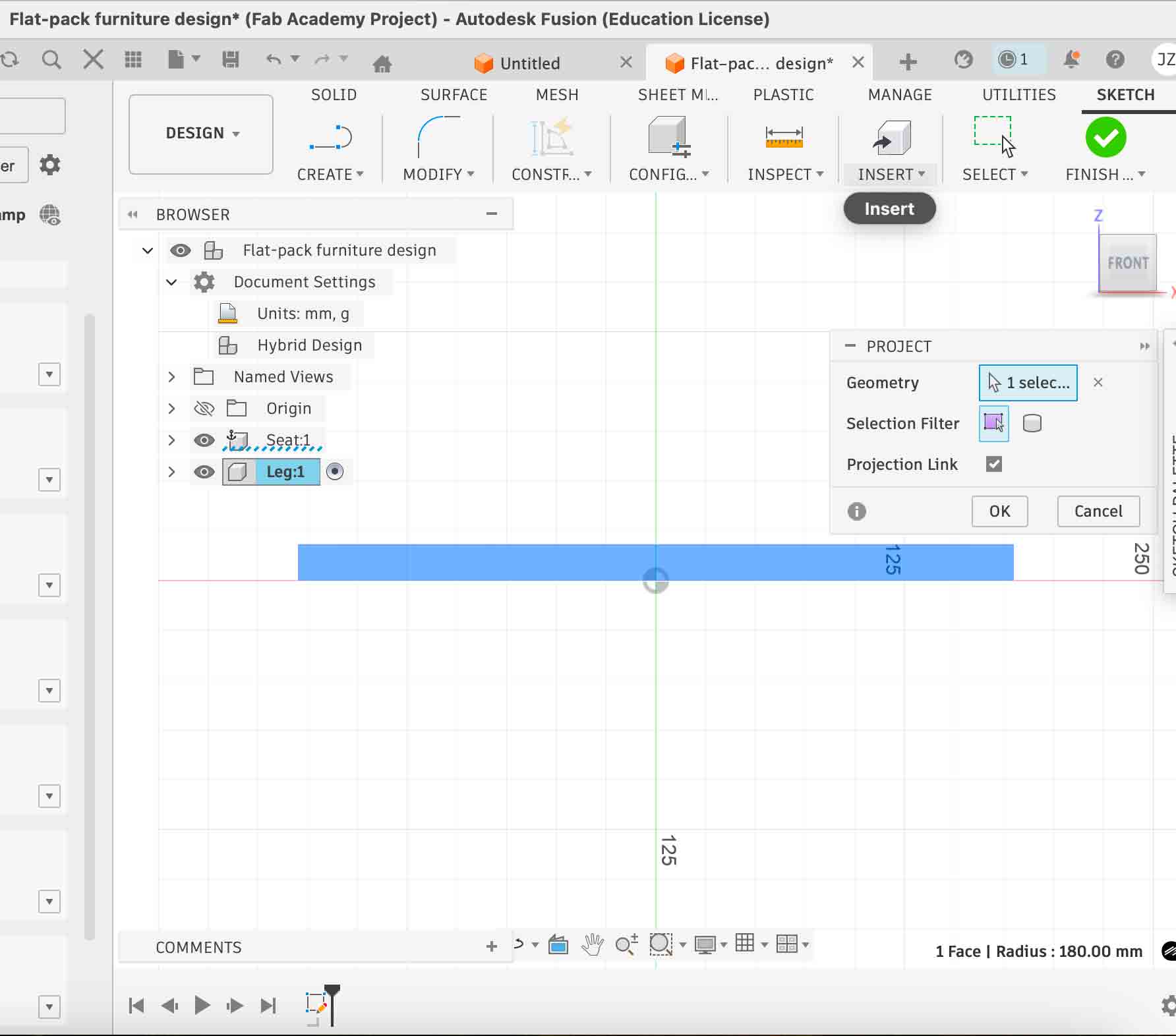Click the search magnifier icon
The height and width of the screenshot is (1036, 1176).
(x=51, y=60)
